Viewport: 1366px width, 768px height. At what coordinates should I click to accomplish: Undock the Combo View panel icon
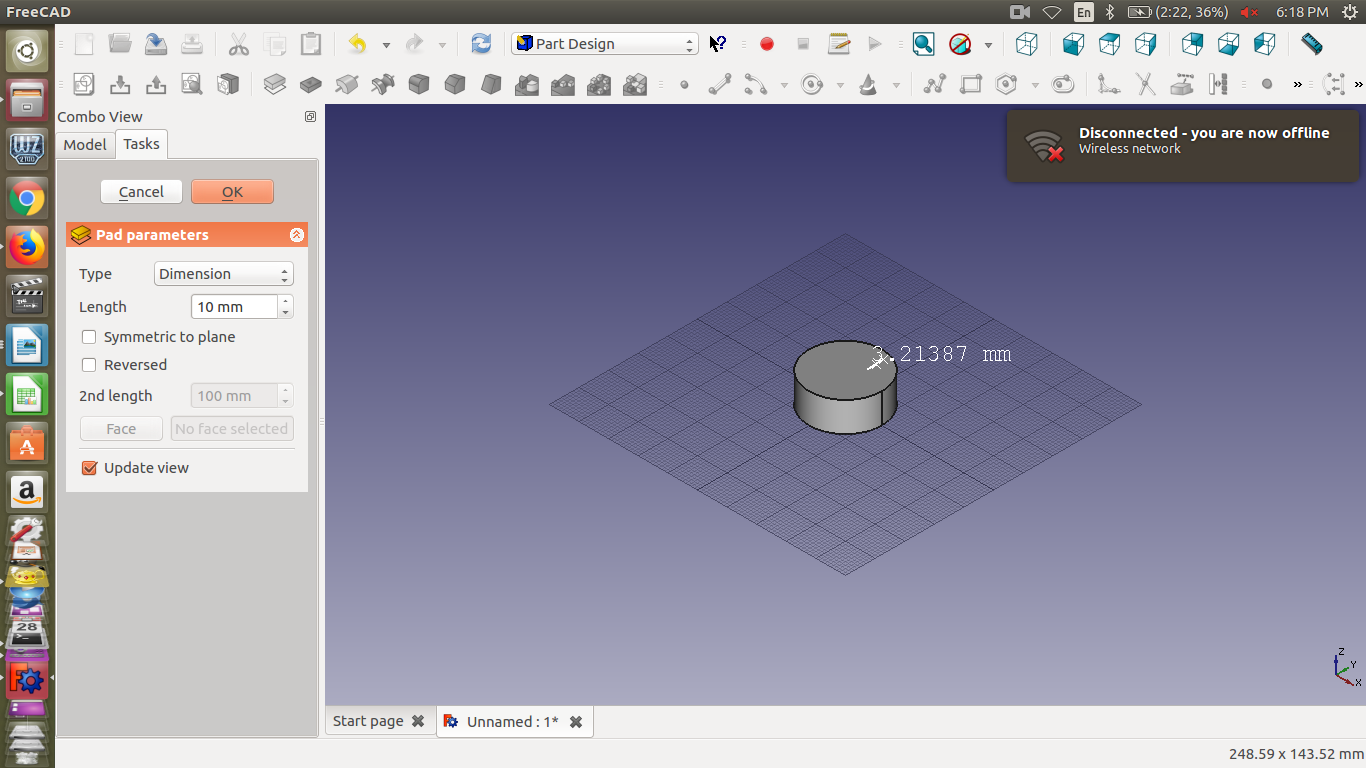click(310, 117)
